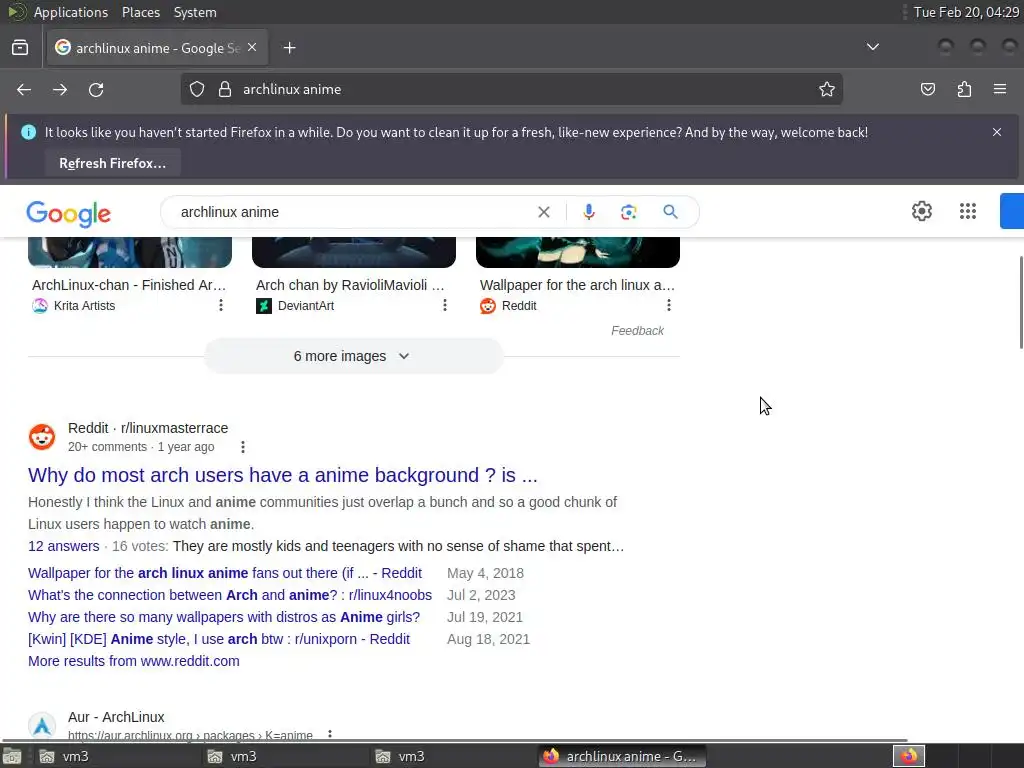Bookmark this page with the star

point(827,89)
